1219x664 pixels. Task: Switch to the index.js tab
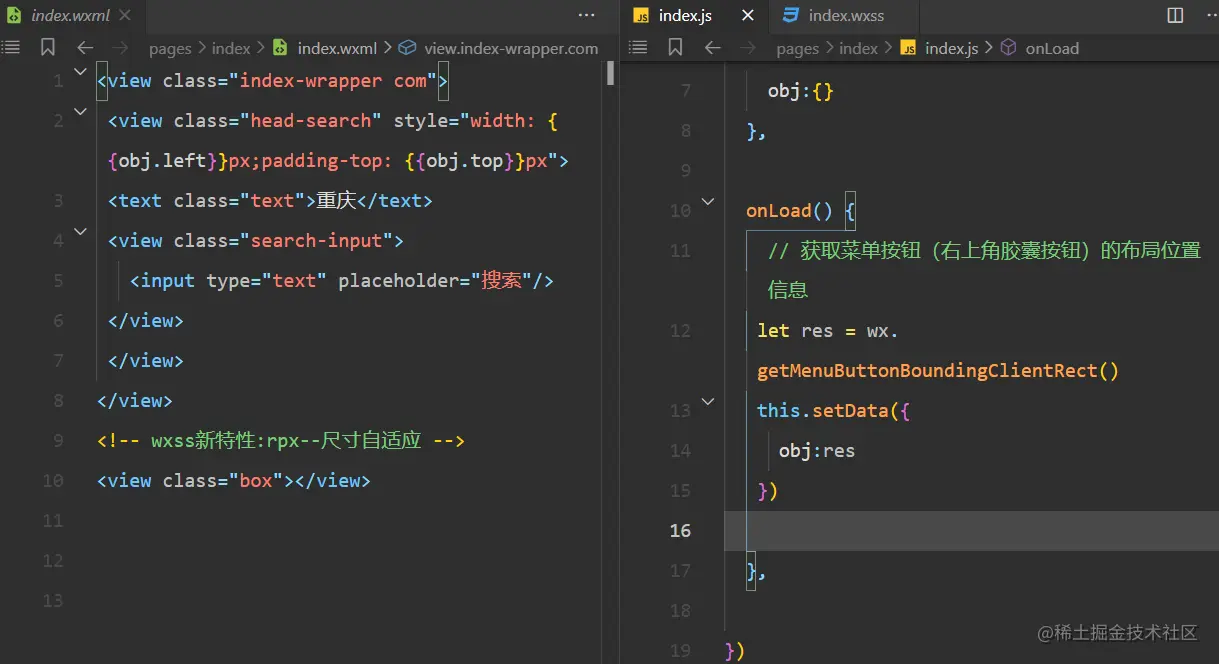(695, 15)
